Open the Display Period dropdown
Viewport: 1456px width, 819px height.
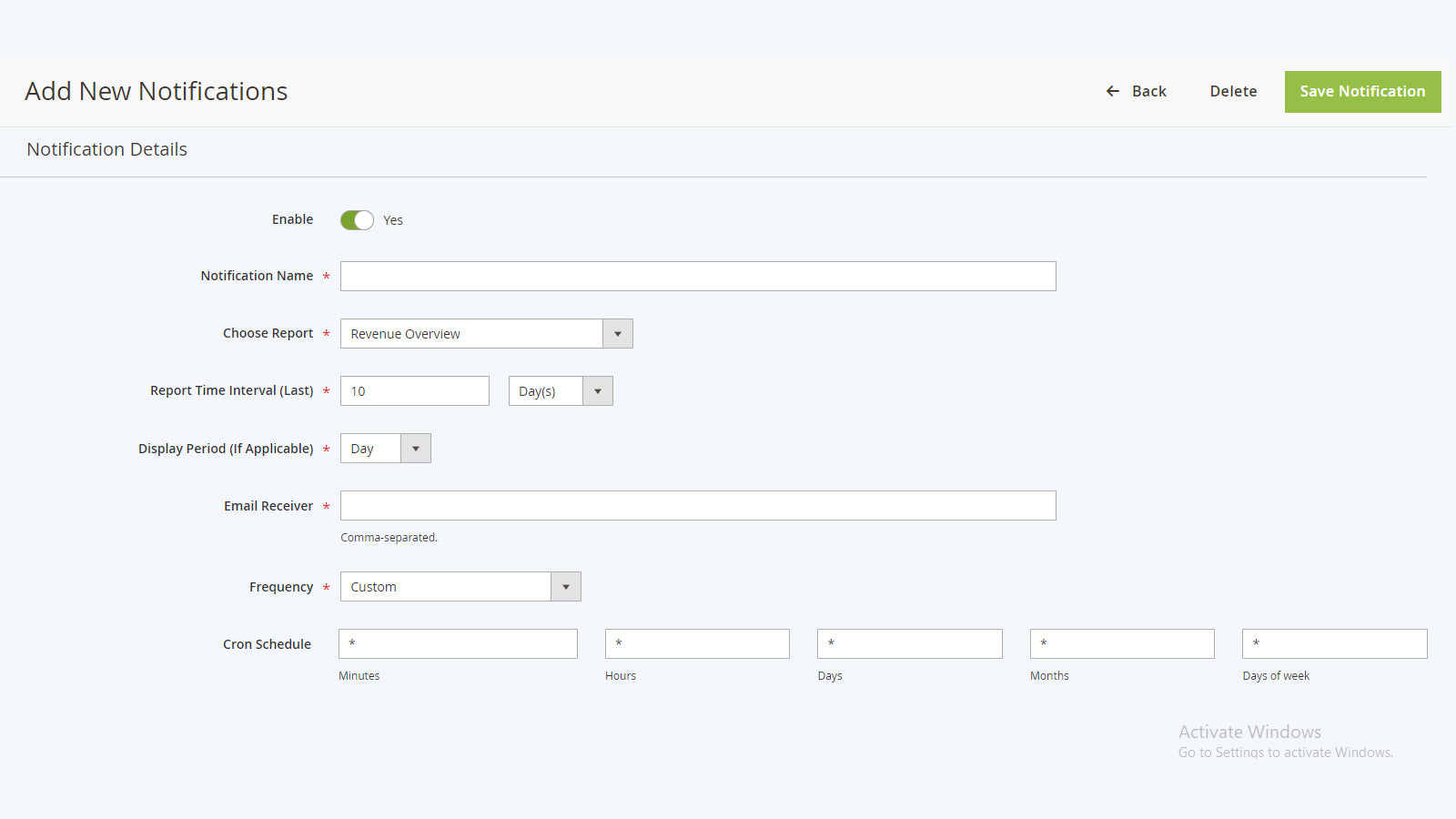coord(385,449)
